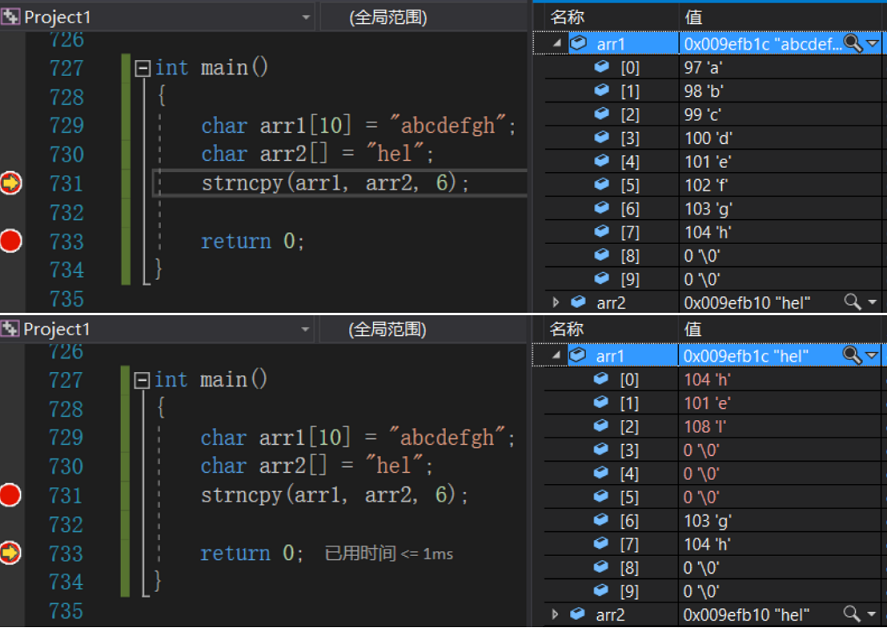The width and height of the screenshot is (887, 628).
Task: Click the arr1 variable cube icon in bottom panel
Action: pos(578,355)
